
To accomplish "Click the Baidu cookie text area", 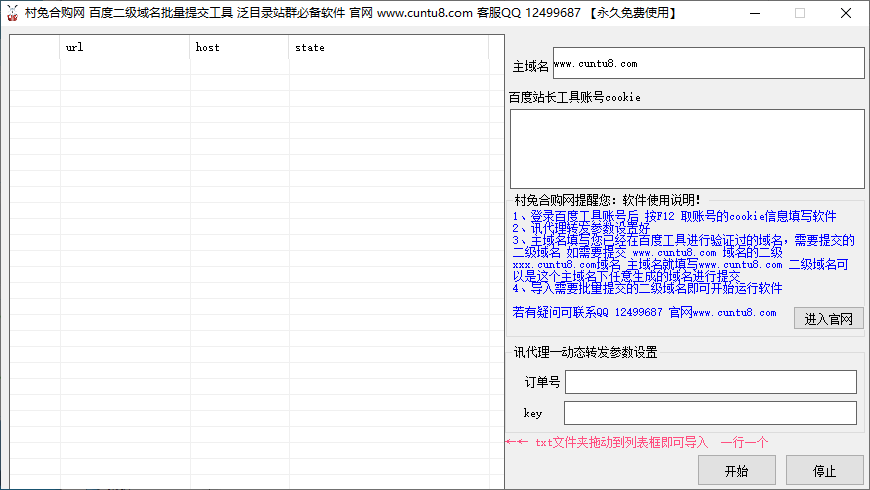I will (x=687, y=149).
